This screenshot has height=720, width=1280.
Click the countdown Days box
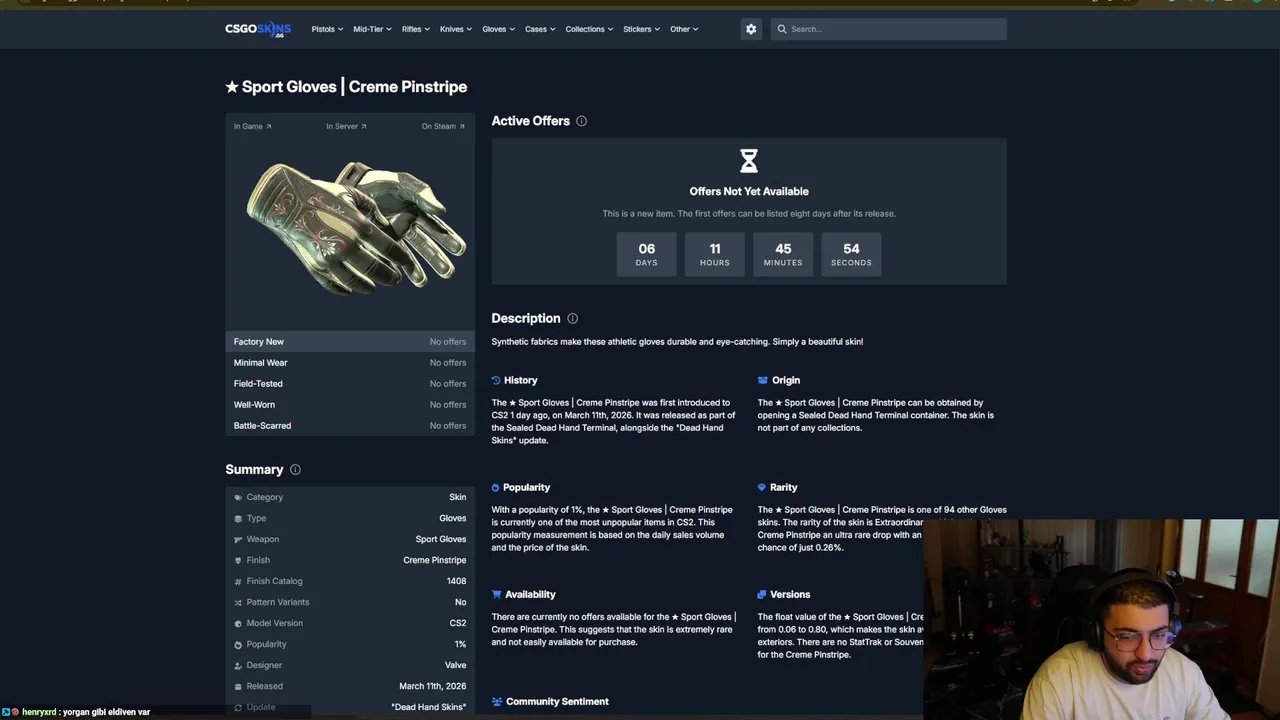pos(647,254)
